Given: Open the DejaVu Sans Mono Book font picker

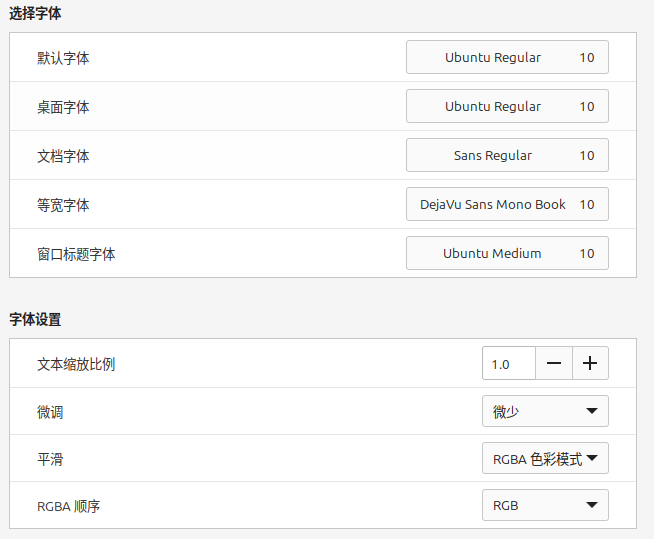Looking at the screenshot, I should (x=507, y=205).
